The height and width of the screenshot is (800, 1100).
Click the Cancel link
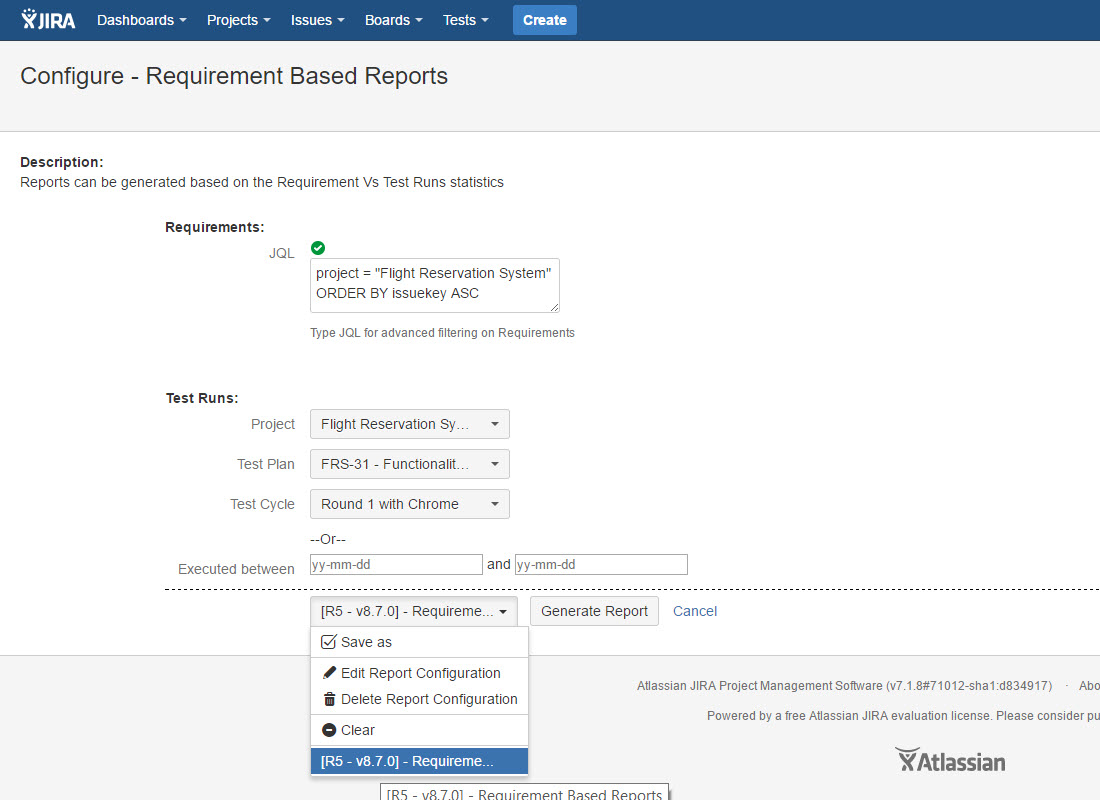(x=695, y=611)
